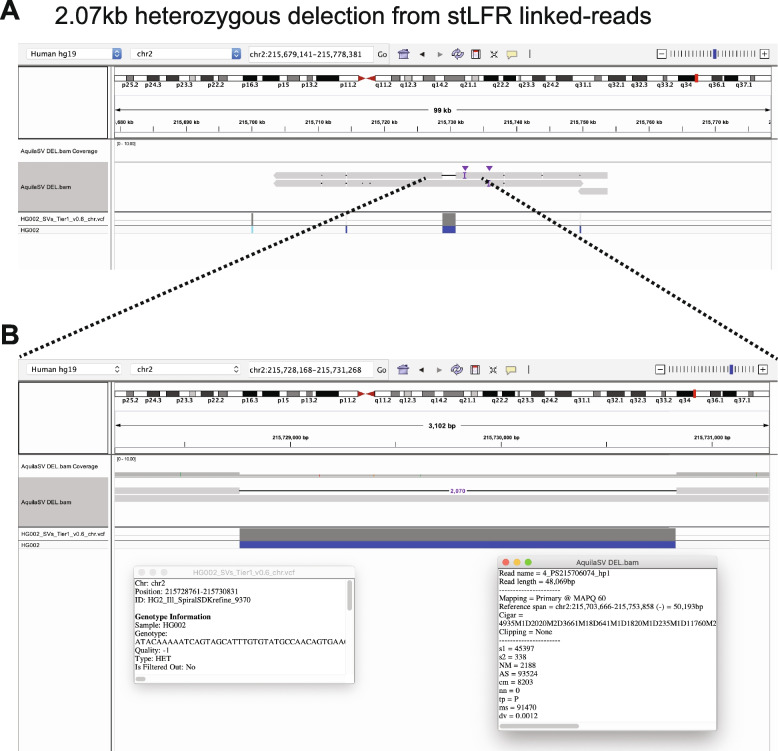Click 2,070 deletion label in panel B
Image resolution: width=778 pixels, height=751 pixels.
click(457, 491)
